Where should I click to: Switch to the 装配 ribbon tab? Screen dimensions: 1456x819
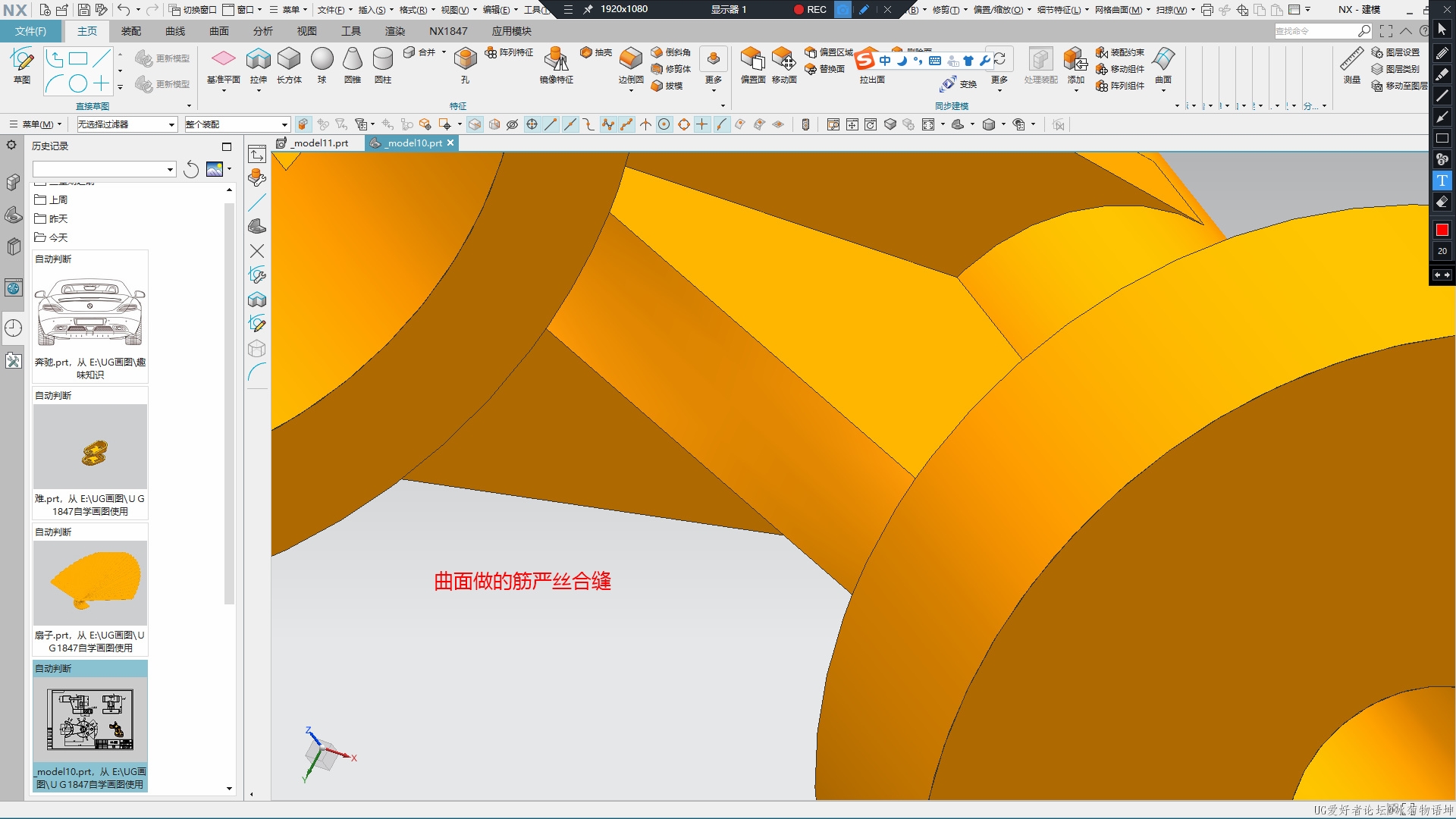coord(131,31)
